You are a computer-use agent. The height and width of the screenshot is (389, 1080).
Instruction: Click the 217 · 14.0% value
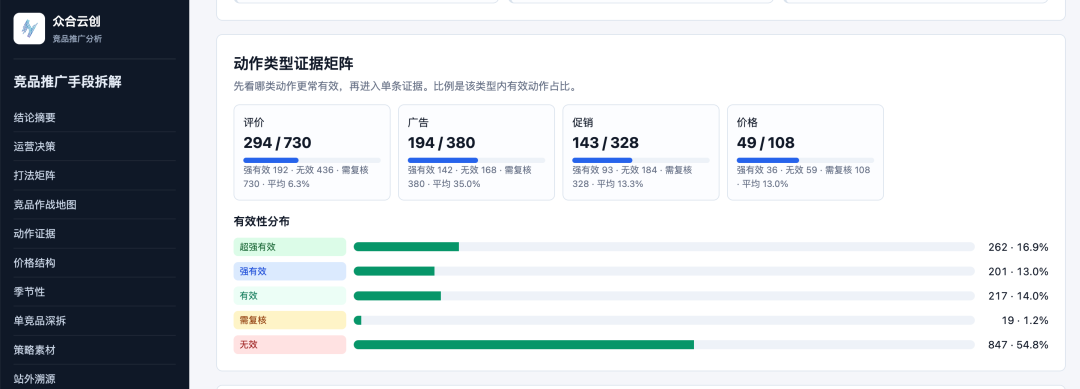[1018, 296]
